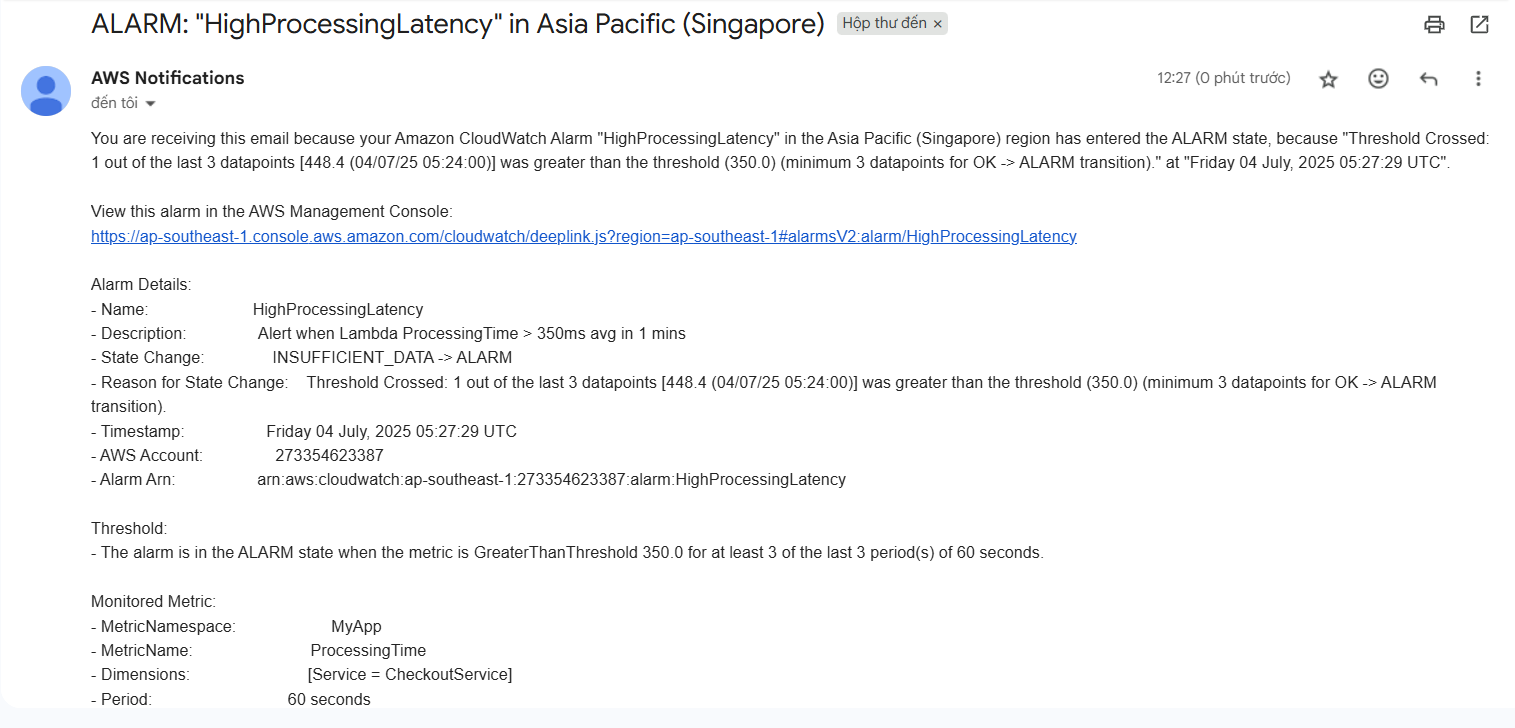
Task: Expand recipient details arrow beside "đến tôi"
Action: (x=151, y=104)
